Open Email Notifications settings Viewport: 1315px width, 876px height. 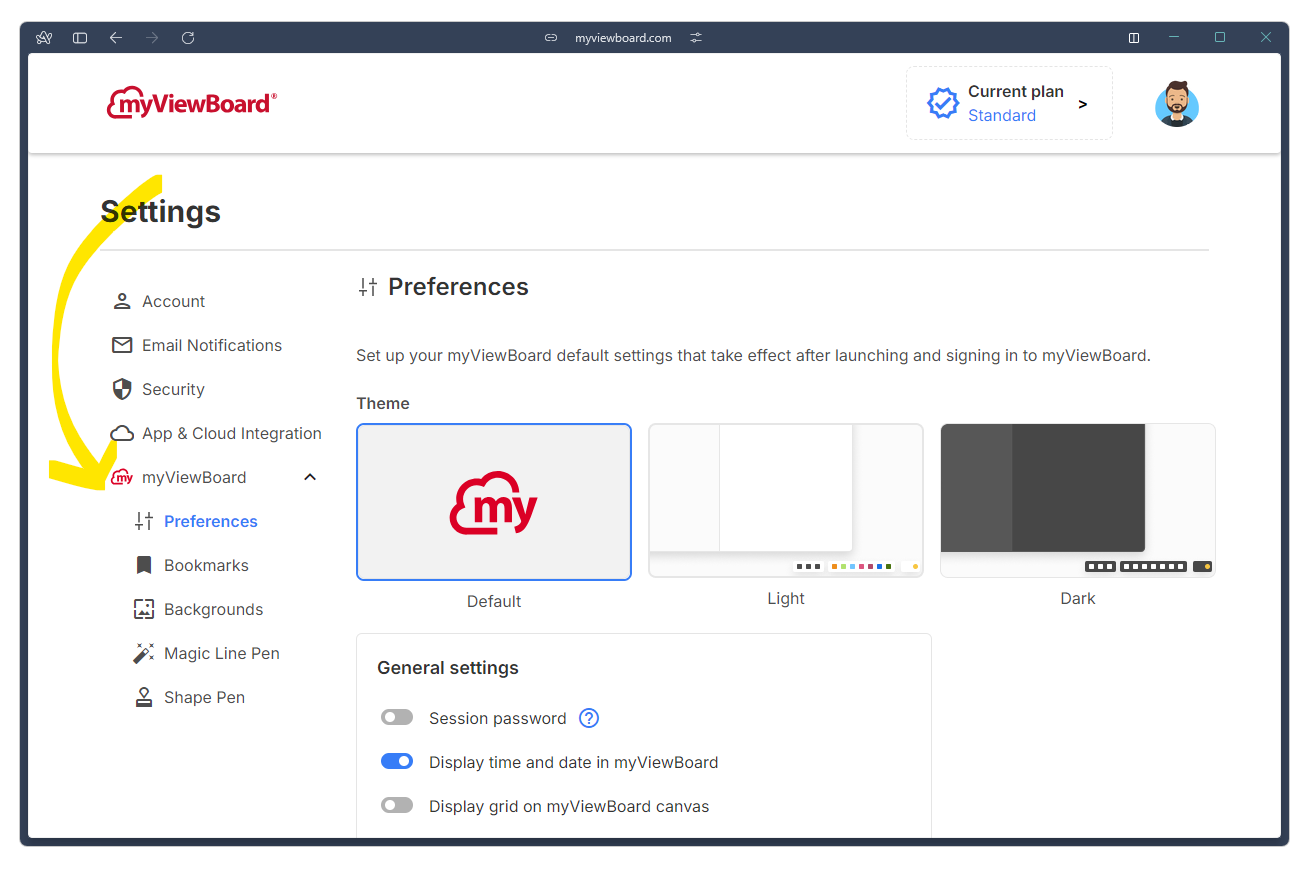212,346
